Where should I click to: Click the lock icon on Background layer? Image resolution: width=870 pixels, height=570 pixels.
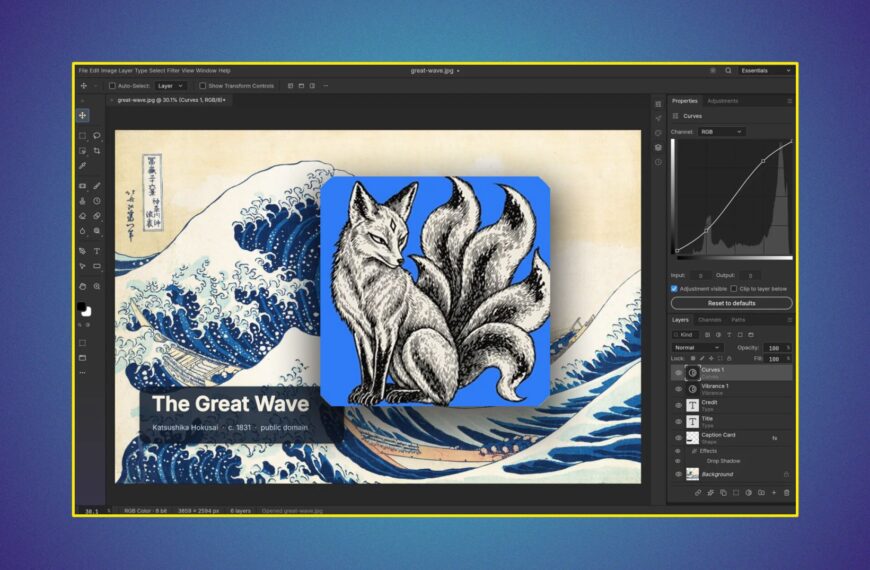click(x=786, y=474)
